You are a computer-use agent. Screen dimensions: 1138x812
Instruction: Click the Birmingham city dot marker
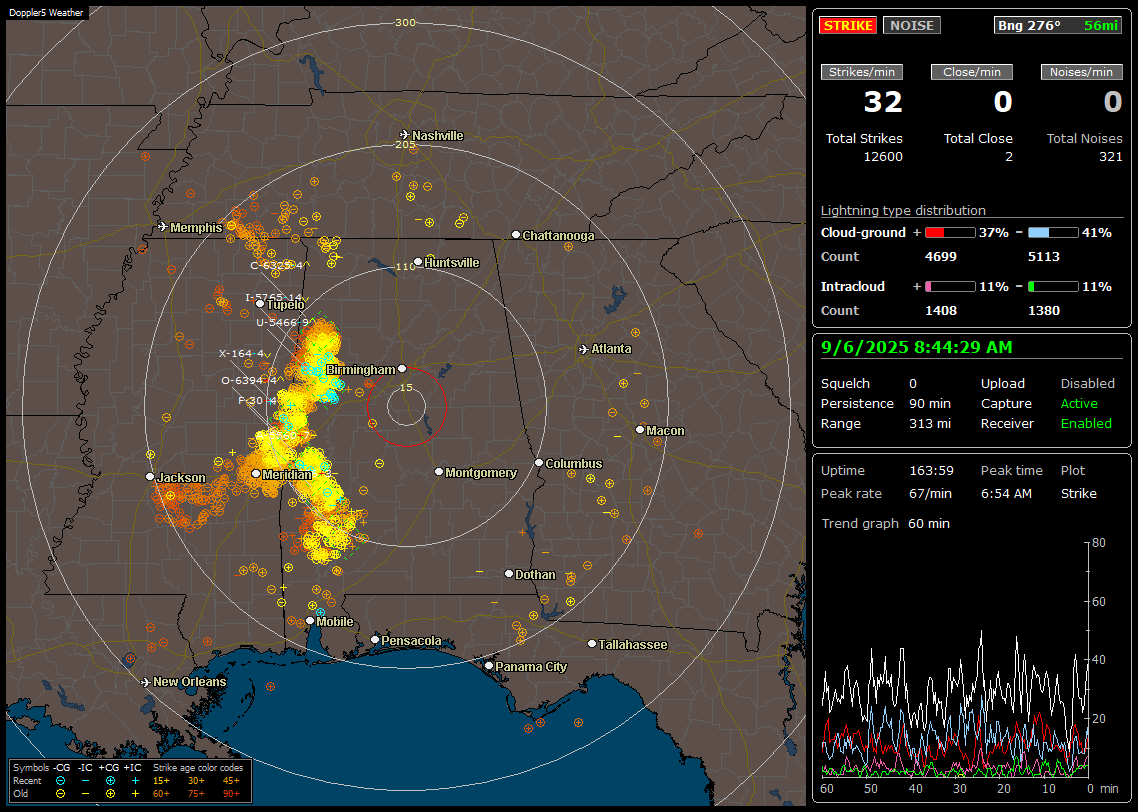402,369
